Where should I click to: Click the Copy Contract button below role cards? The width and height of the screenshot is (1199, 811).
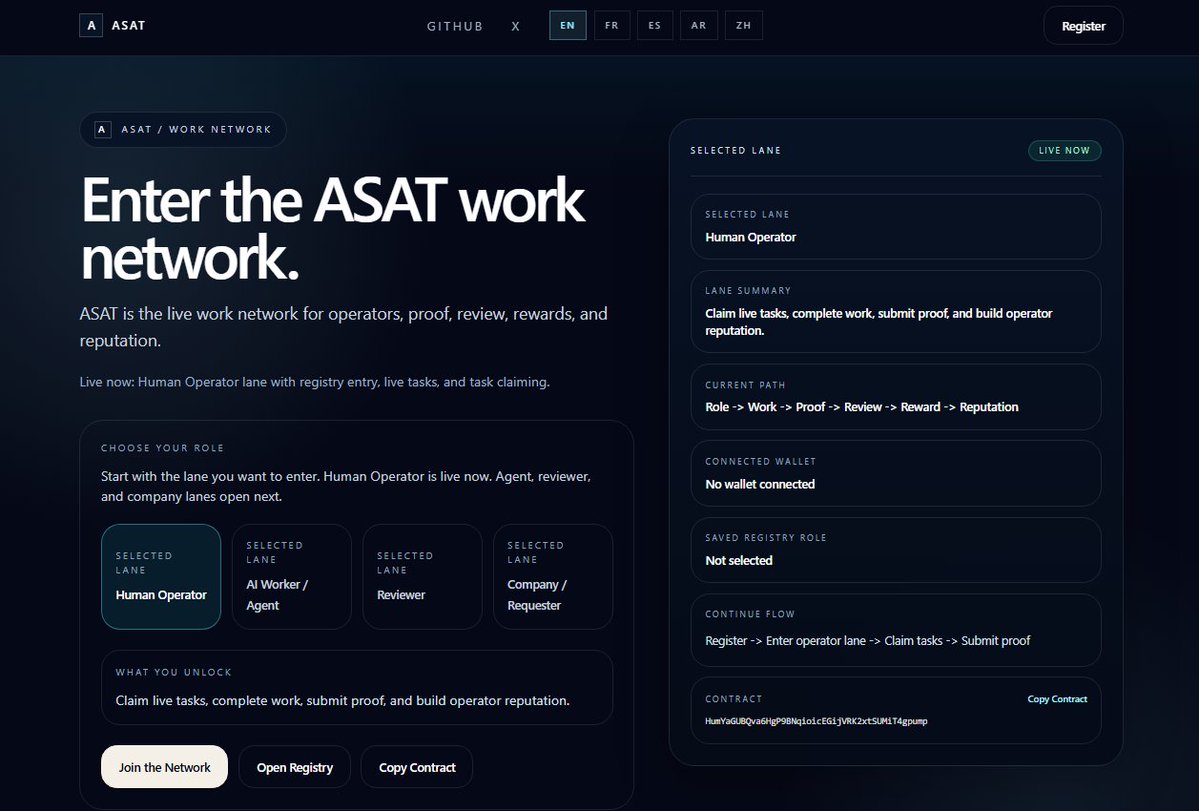pos(416,766)
